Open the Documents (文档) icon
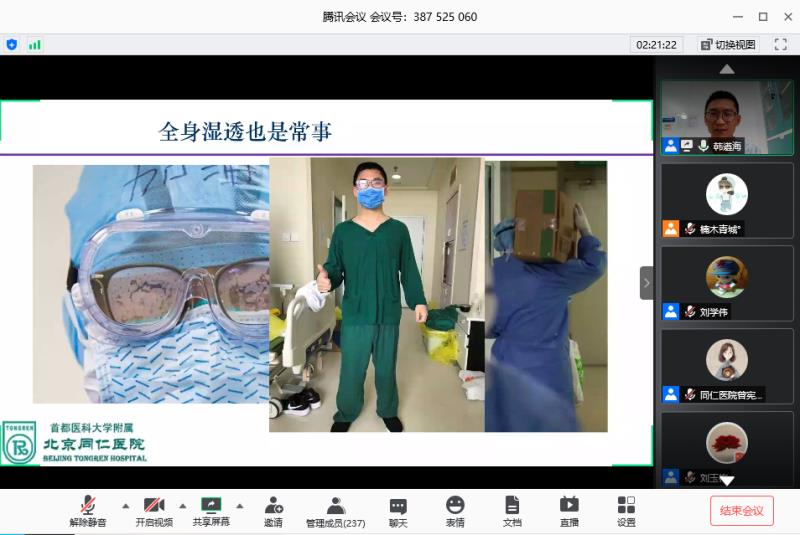The image size is (800, 535). 512,510
